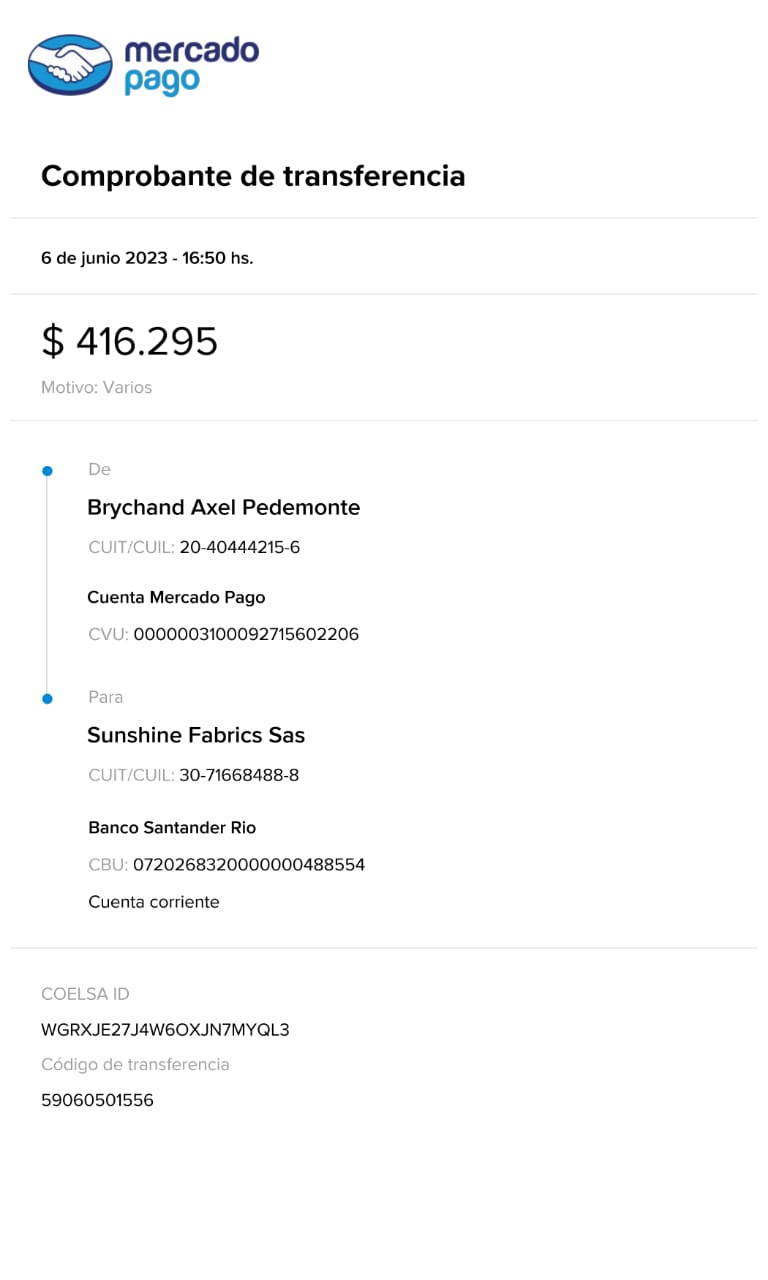Viewport: 768px width, 1280px height.
Task: Click the Cuenta Mercado Pago label
Action: point(176,597)
